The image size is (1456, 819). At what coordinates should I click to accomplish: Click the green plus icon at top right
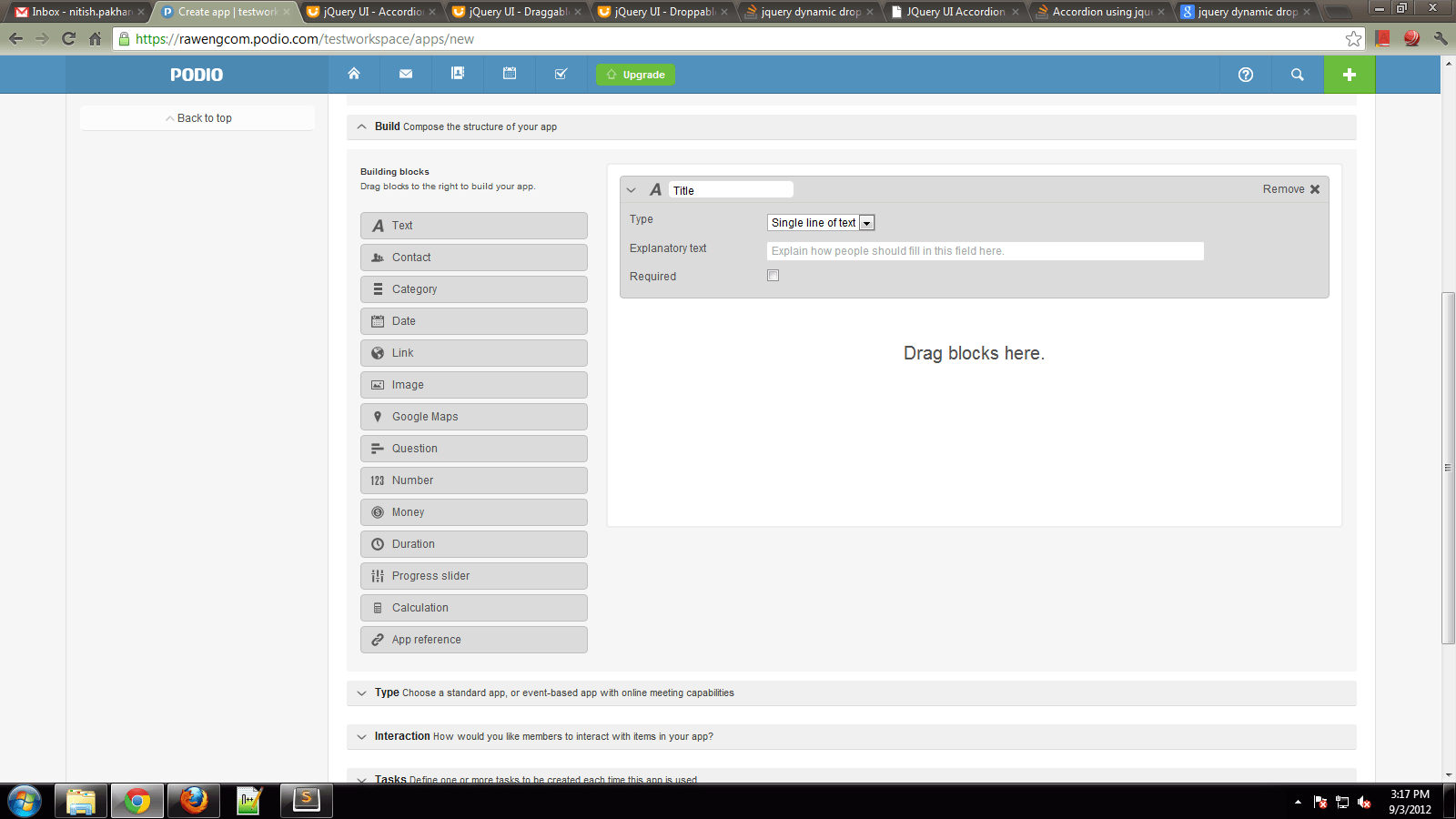(1349, 75)
